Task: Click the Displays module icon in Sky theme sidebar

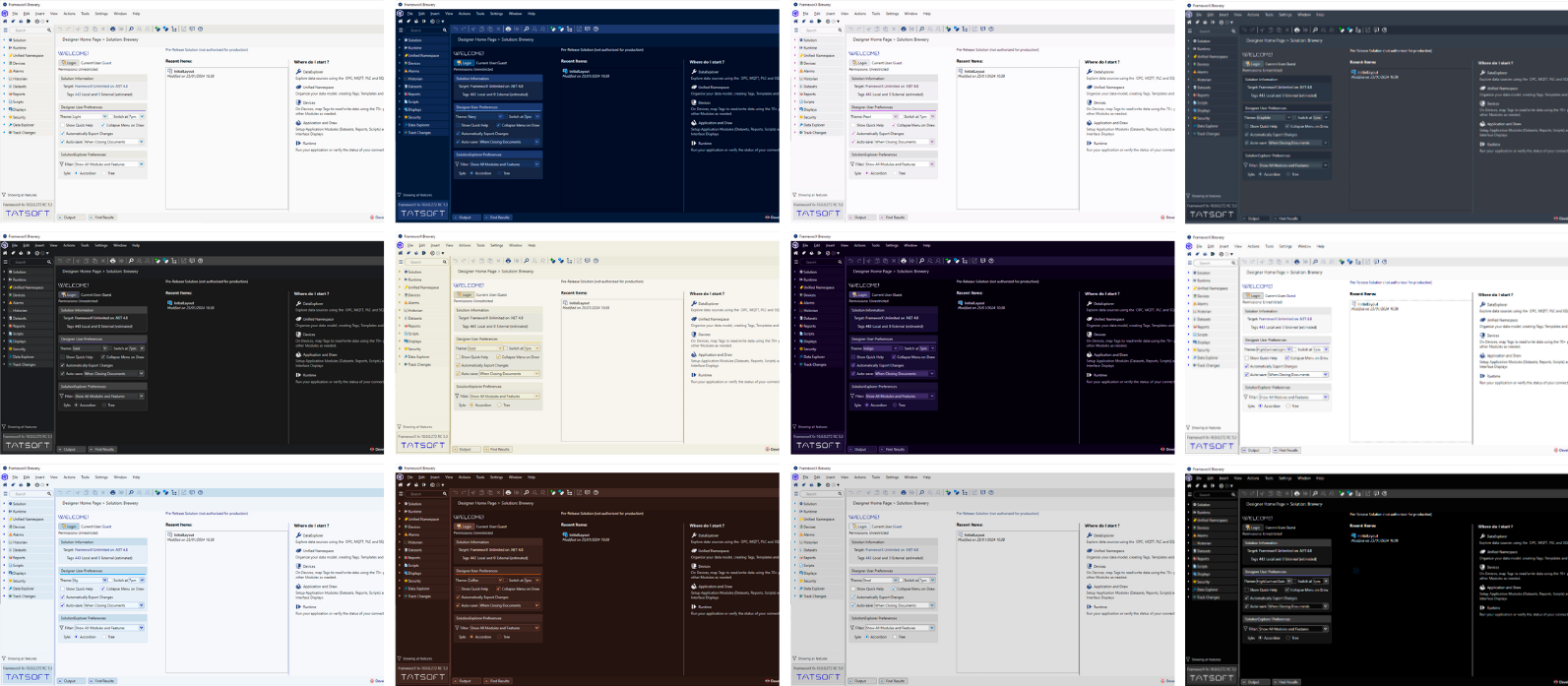Action: (10, 574)
